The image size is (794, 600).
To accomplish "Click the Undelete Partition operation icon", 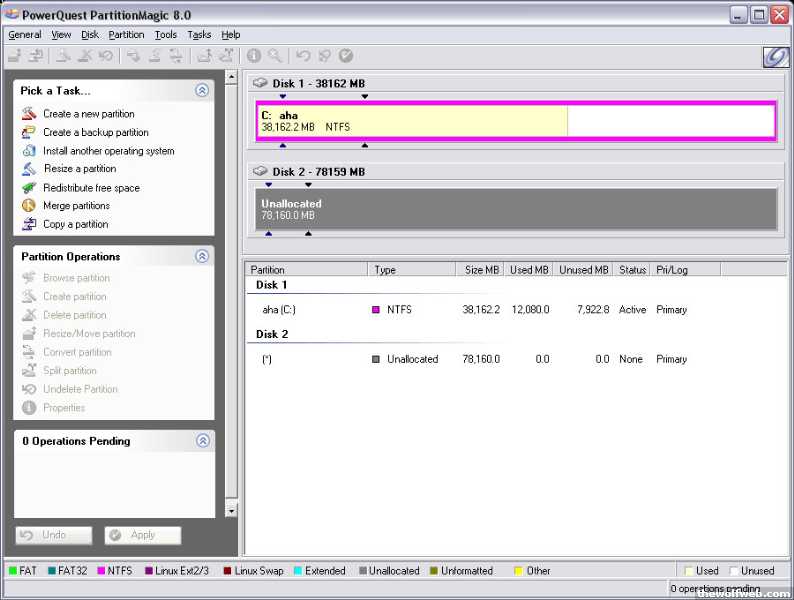I will (x=29, y=389).
